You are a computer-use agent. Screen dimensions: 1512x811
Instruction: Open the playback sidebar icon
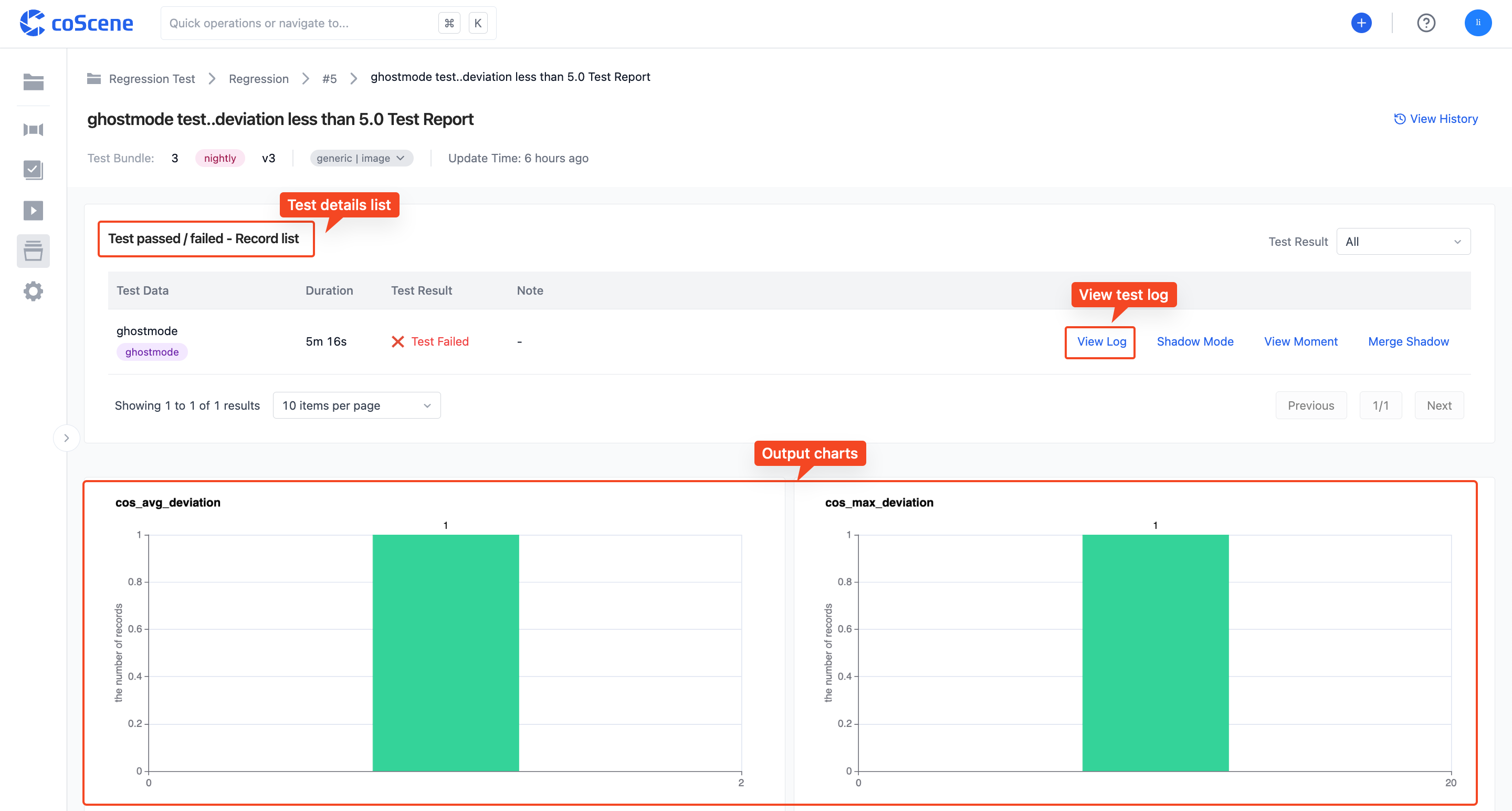coord(34,210)
